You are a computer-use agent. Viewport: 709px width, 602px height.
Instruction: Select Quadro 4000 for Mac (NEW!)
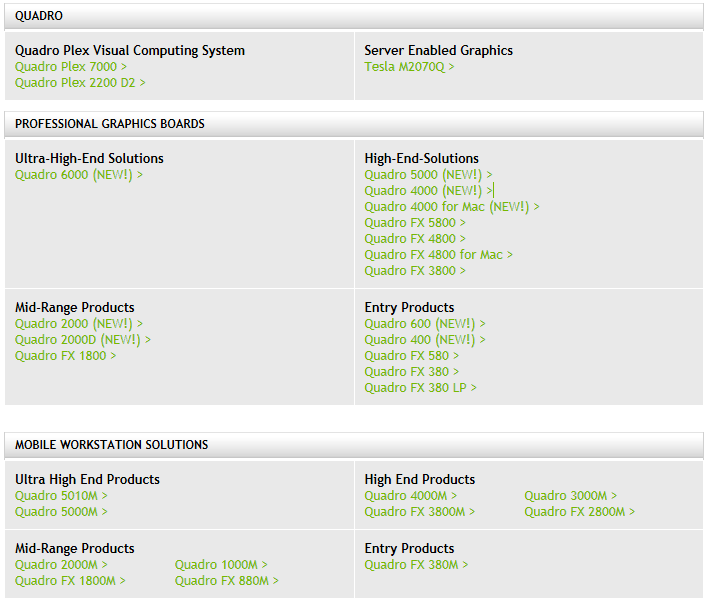(x=452, y=207)
